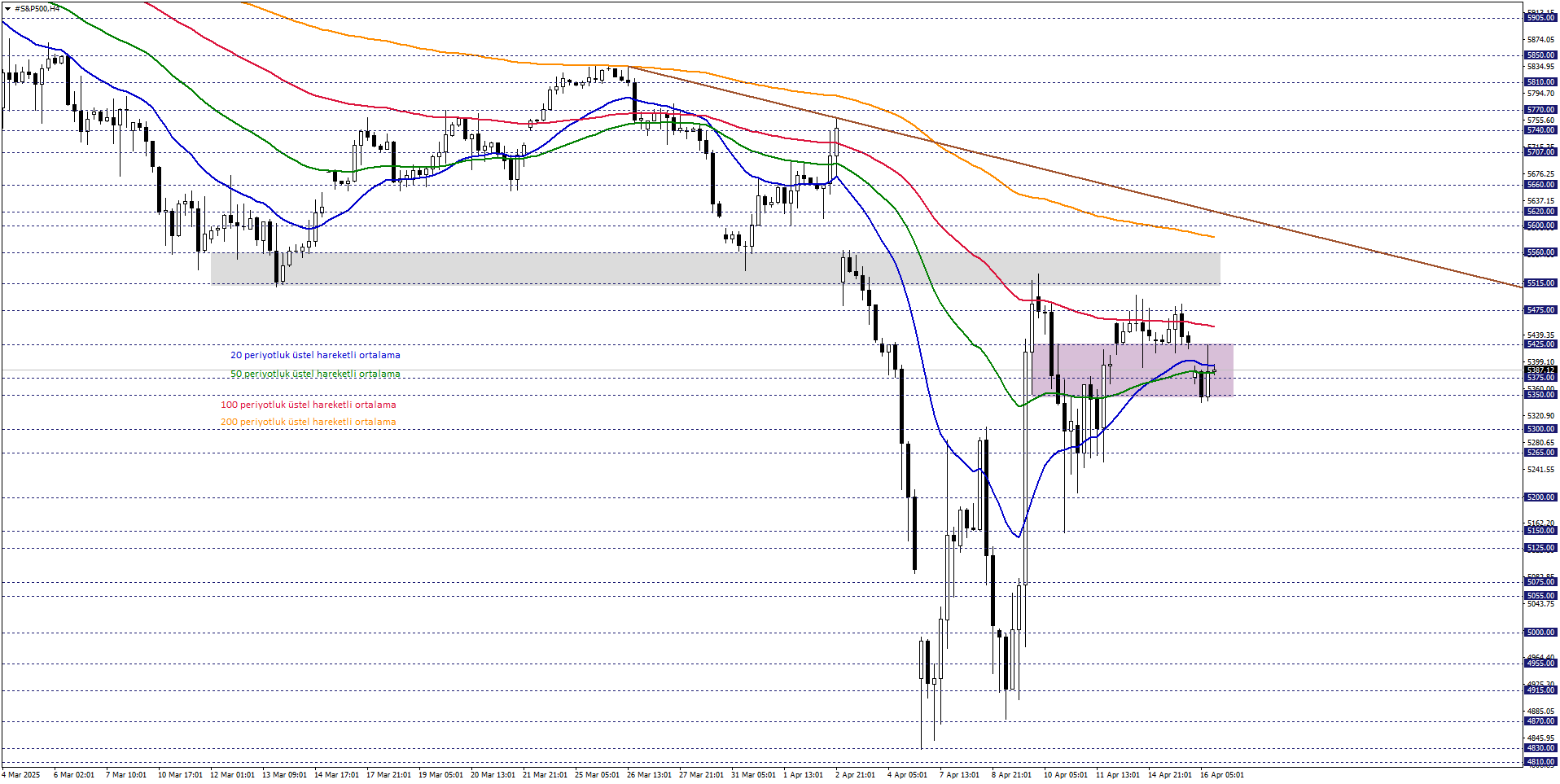The height and width of the screenshot is (784, 1560).
Task: Click the 1 Apr 13:01 time axis label
Action: coord(804,775)
